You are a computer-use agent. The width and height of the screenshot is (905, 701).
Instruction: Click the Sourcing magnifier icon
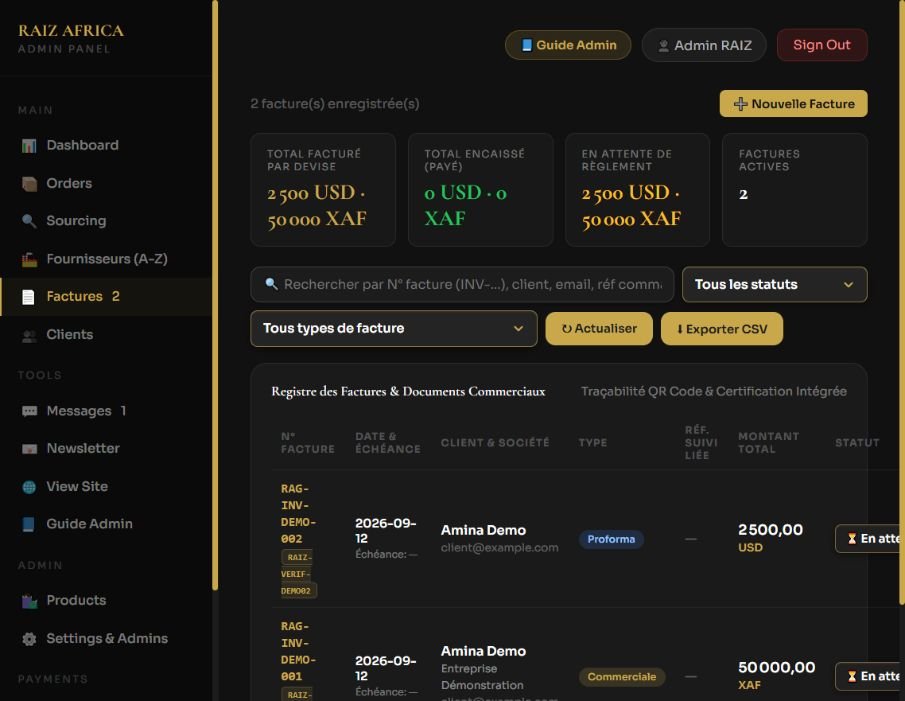click(29, 221)
